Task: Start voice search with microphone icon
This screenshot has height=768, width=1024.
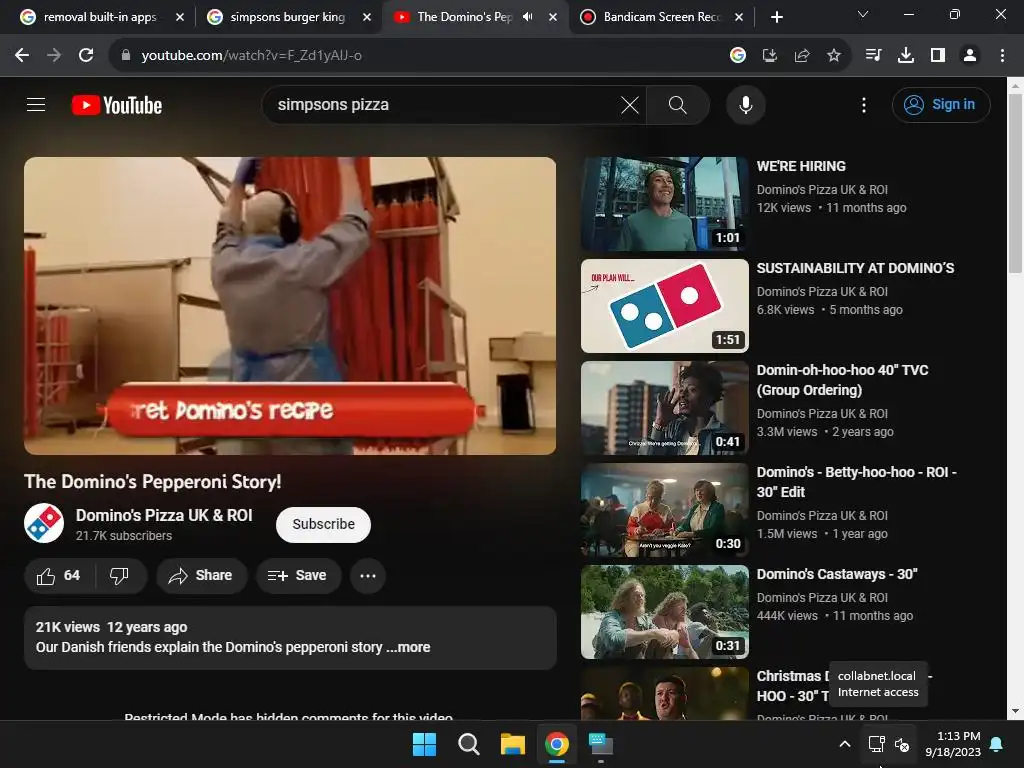Action: click(746, 104)
